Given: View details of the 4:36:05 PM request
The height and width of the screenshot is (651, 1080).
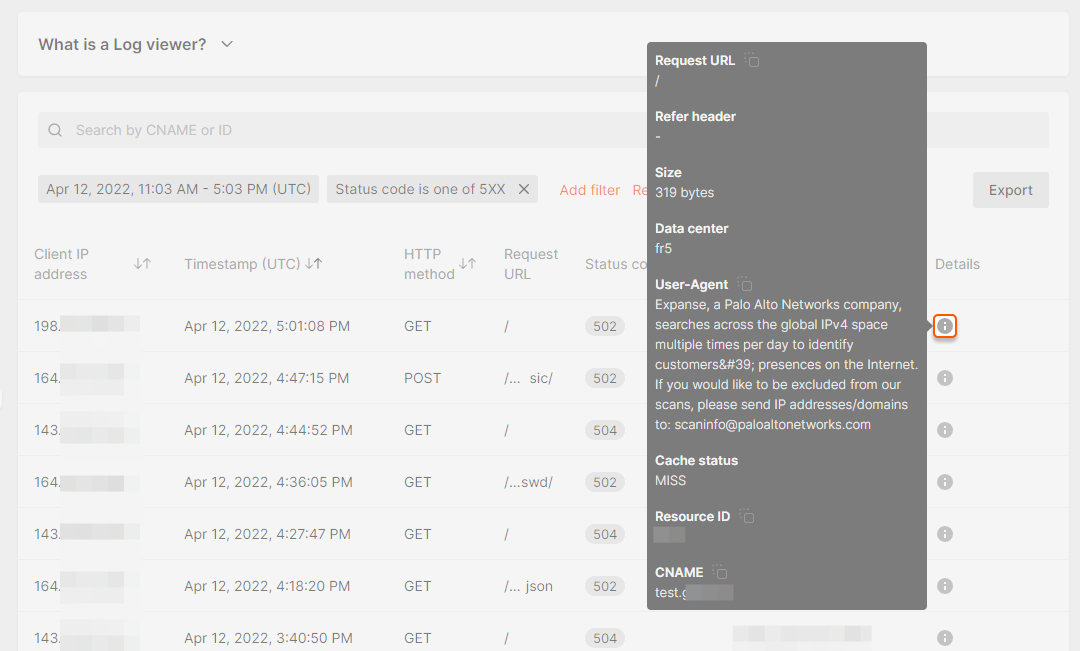Looking at the screenshot, I should [x=945, y=482].
